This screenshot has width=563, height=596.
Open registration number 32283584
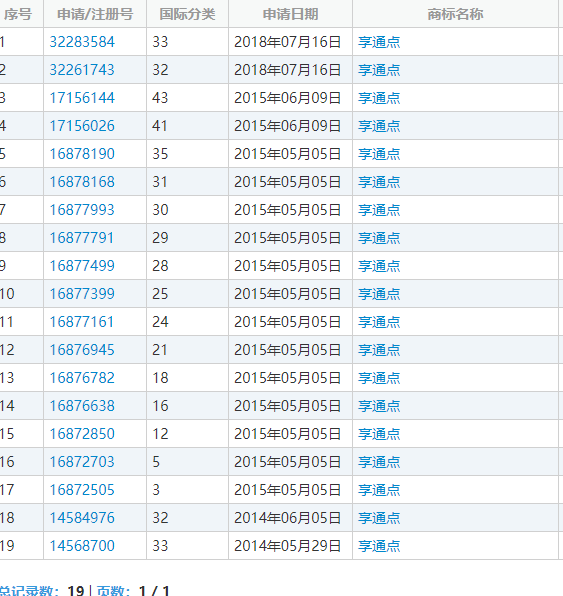click(x=82, y=42)
